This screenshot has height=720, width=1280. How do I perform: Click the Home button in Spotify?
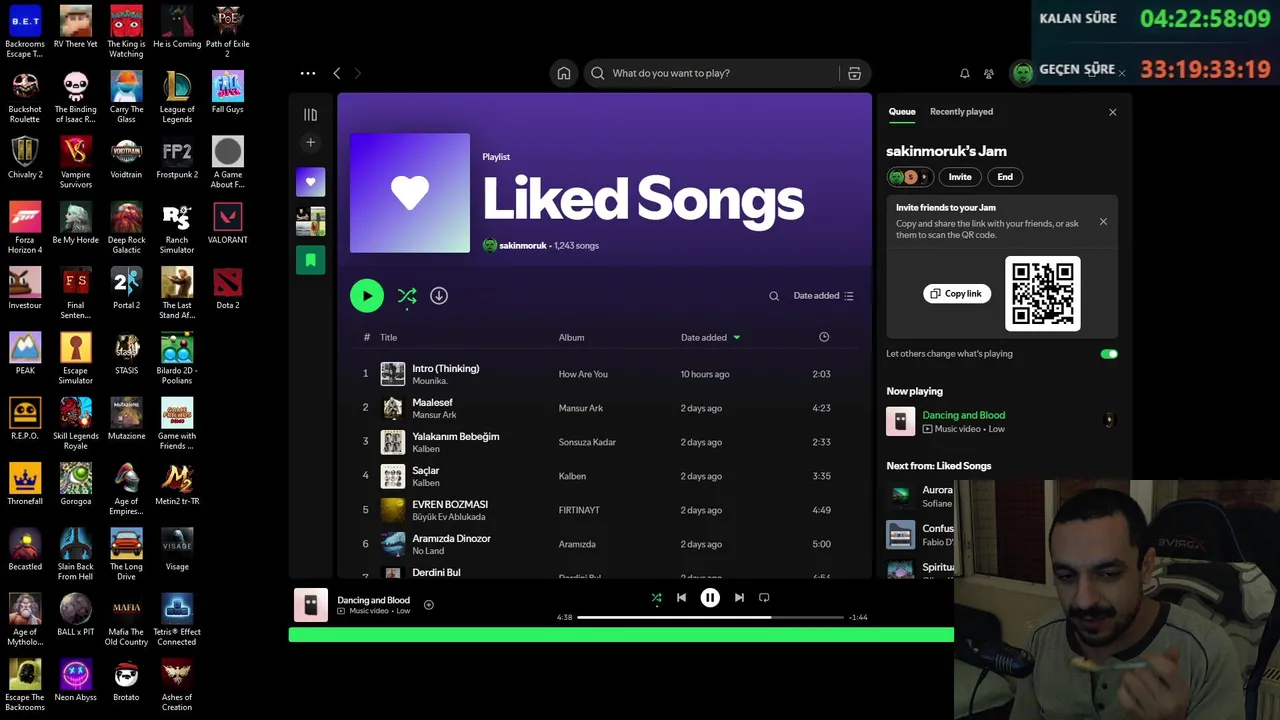(564, 73)
